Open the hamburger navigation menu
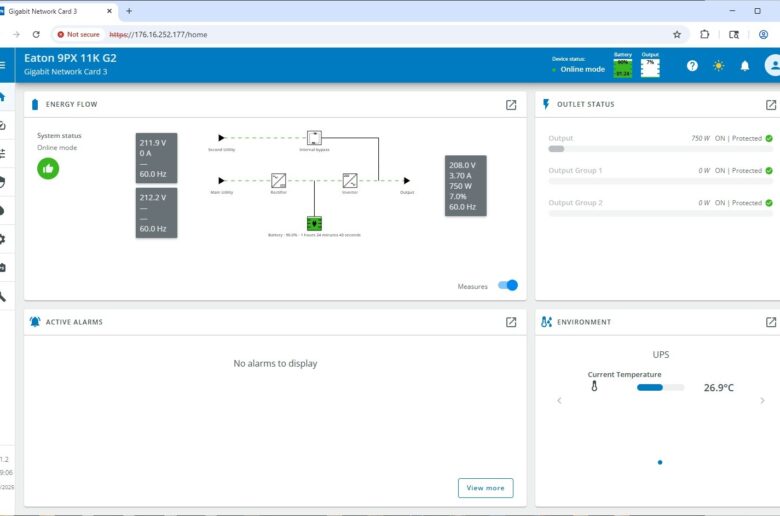The image size is (780, 516). [x=3, y=65]
